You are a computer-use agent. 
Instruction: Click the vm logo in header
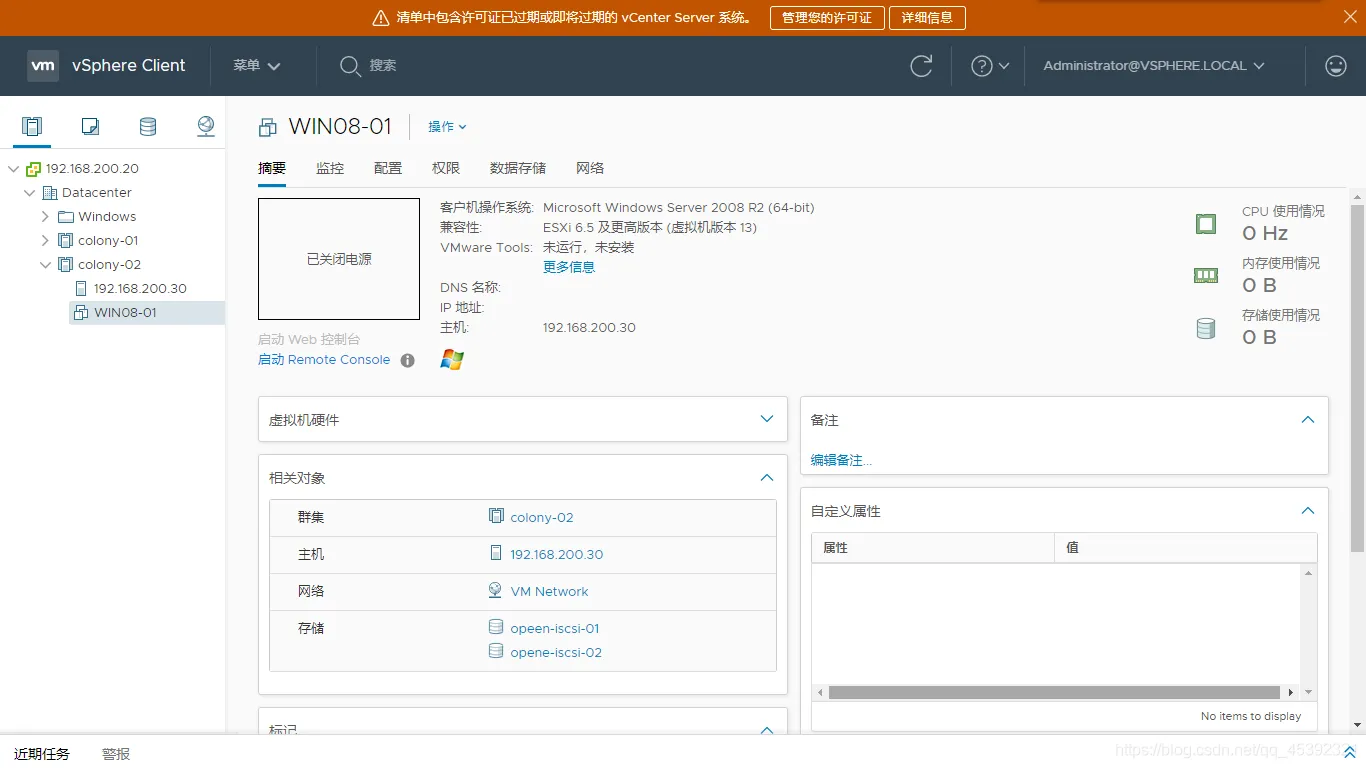(x=43, y=66)
